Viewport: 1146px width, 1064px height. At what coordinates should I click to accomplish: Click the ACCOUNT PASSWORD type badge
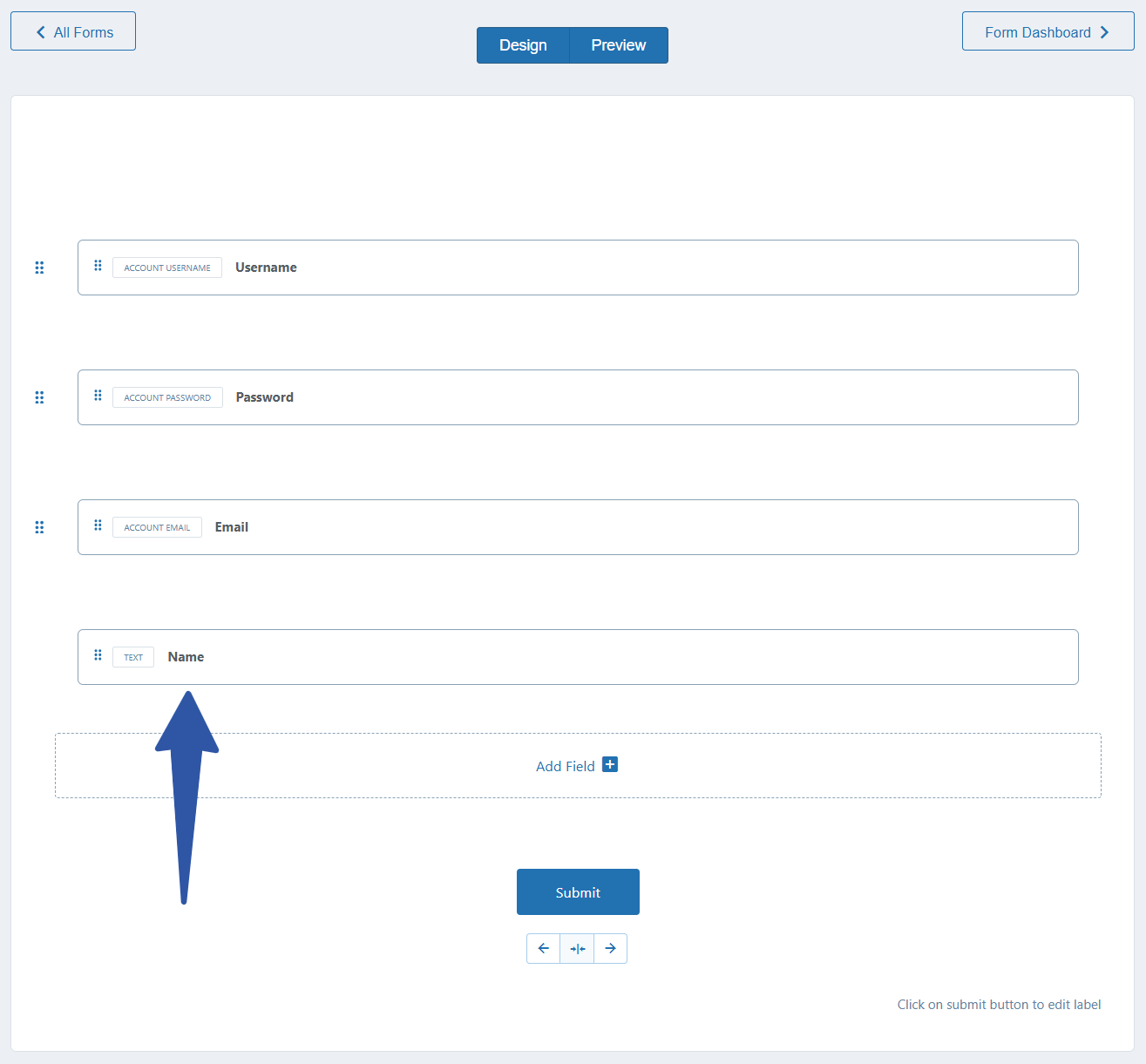(x=167, y=397)
